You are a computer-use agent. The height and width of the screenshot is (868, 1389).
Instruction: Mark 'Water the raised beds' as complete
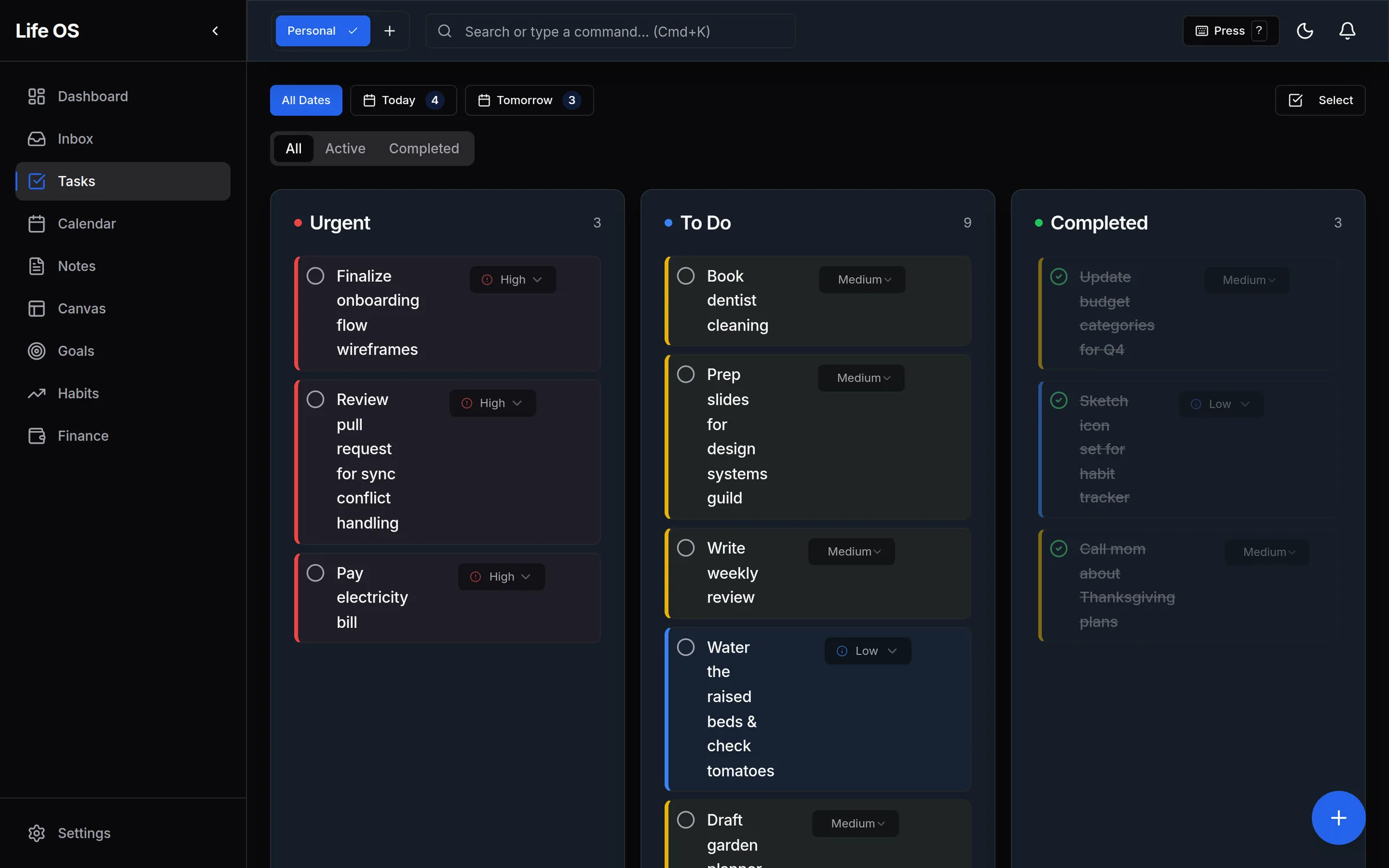click(686, 647)
